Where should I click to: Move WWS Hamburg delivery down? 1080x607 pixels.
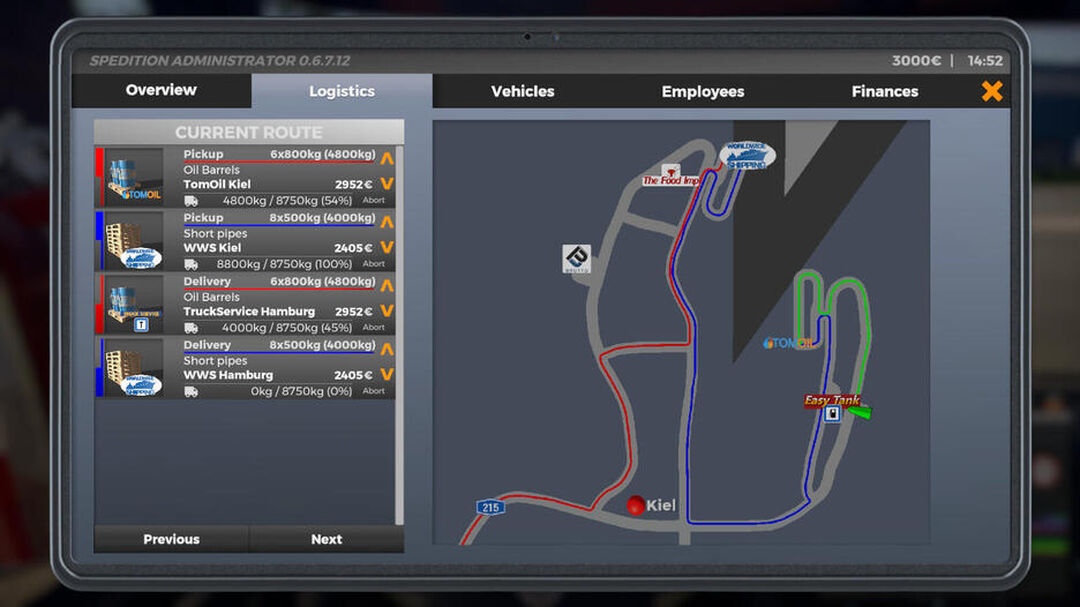[x=387, y=374]
